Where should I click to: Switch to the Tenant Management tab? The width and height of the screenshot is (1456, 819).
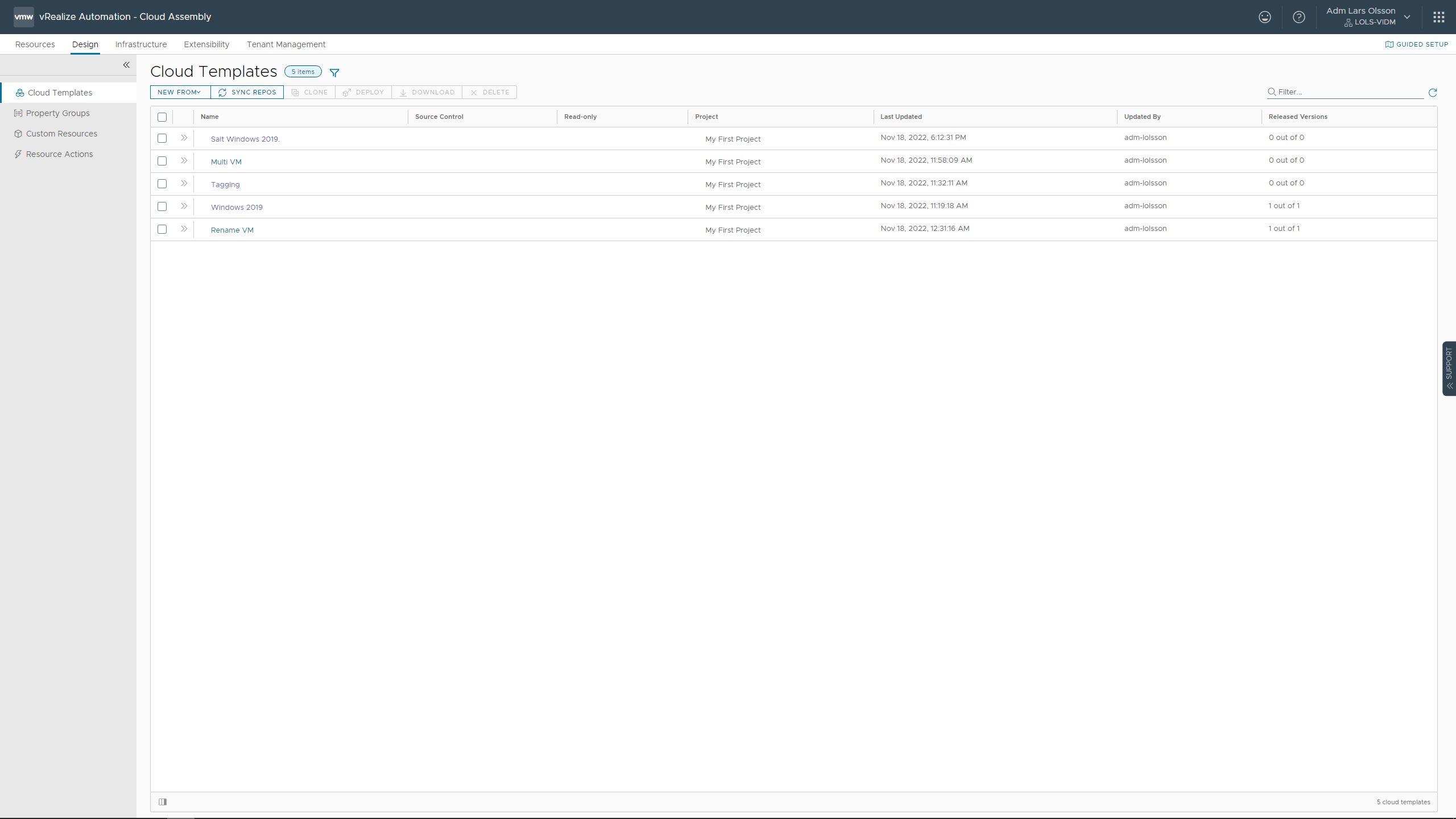tap(286, 44)
